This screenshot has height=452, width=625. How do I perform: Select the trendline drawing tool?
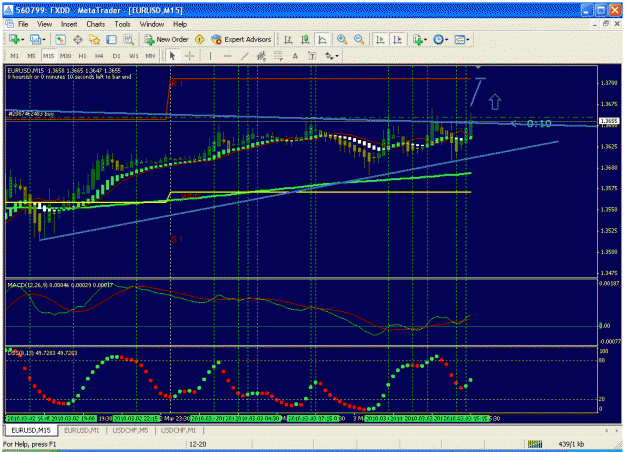(244, 56)
